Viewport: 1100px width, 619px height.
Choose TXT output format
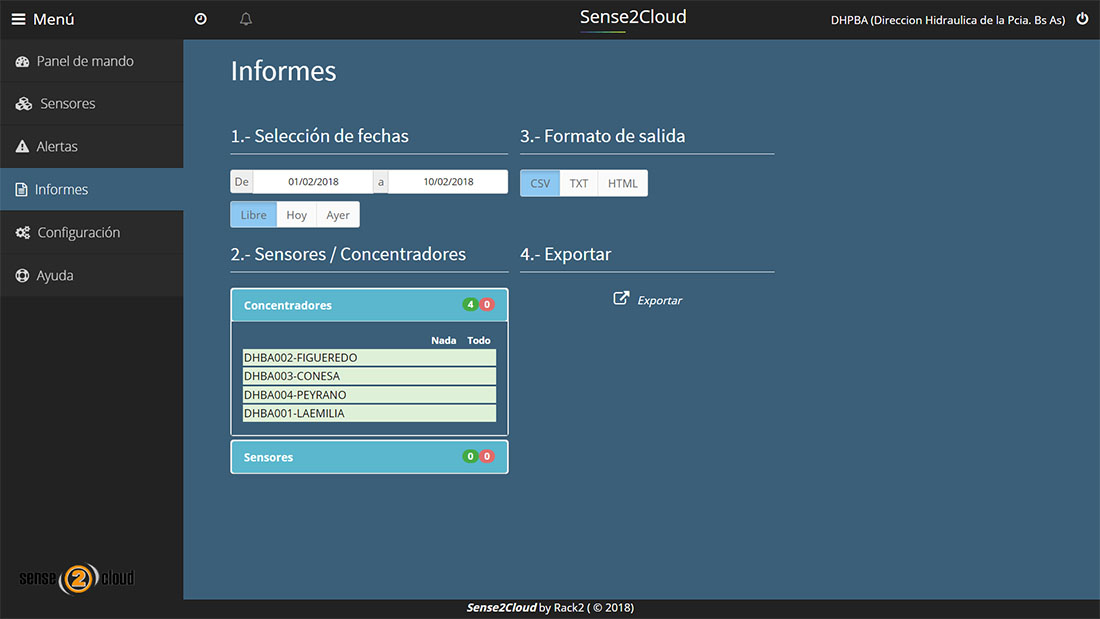[x=579, y=183]
